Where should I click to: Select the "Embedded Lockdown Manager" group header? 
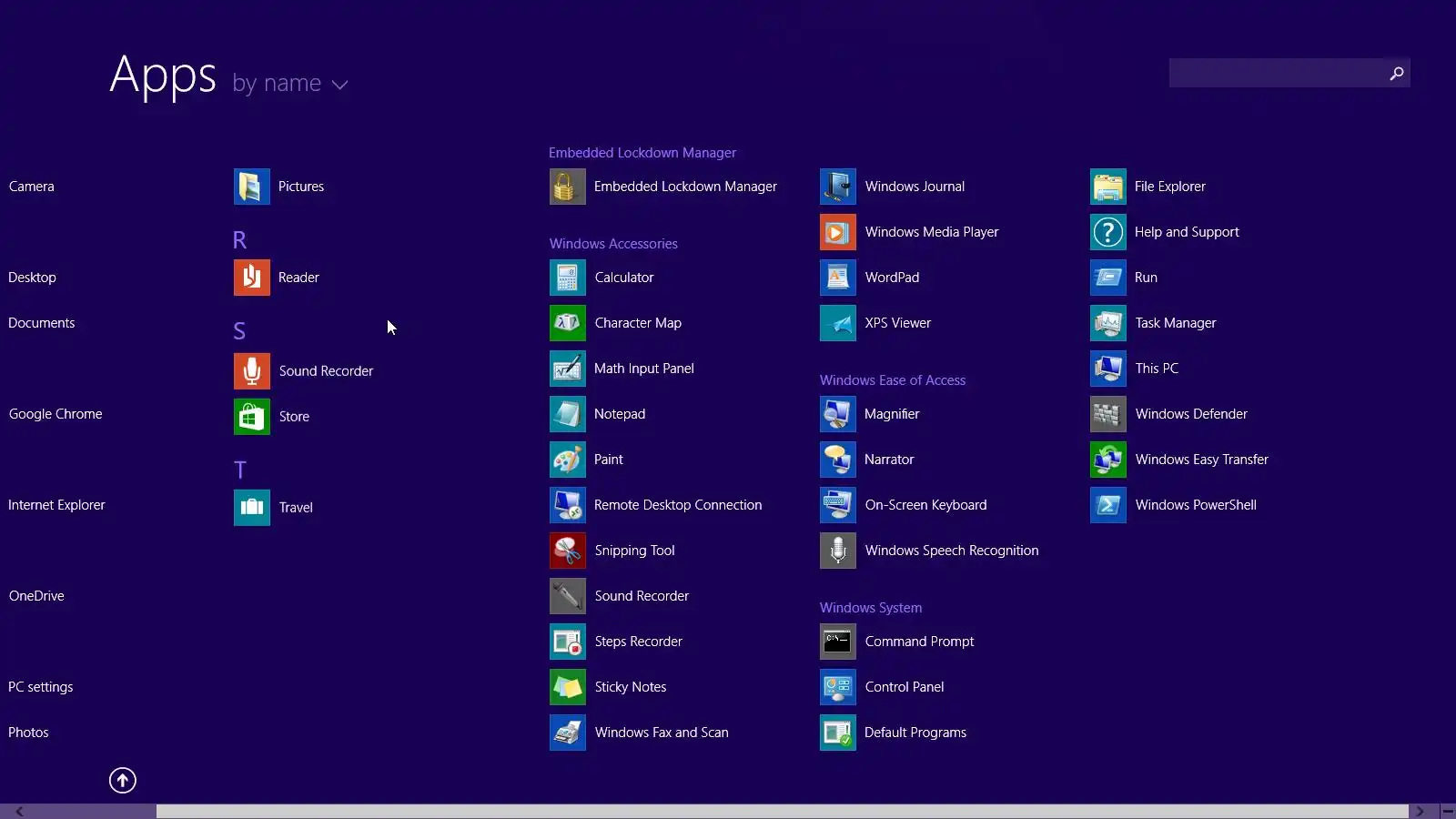(642, 153)
